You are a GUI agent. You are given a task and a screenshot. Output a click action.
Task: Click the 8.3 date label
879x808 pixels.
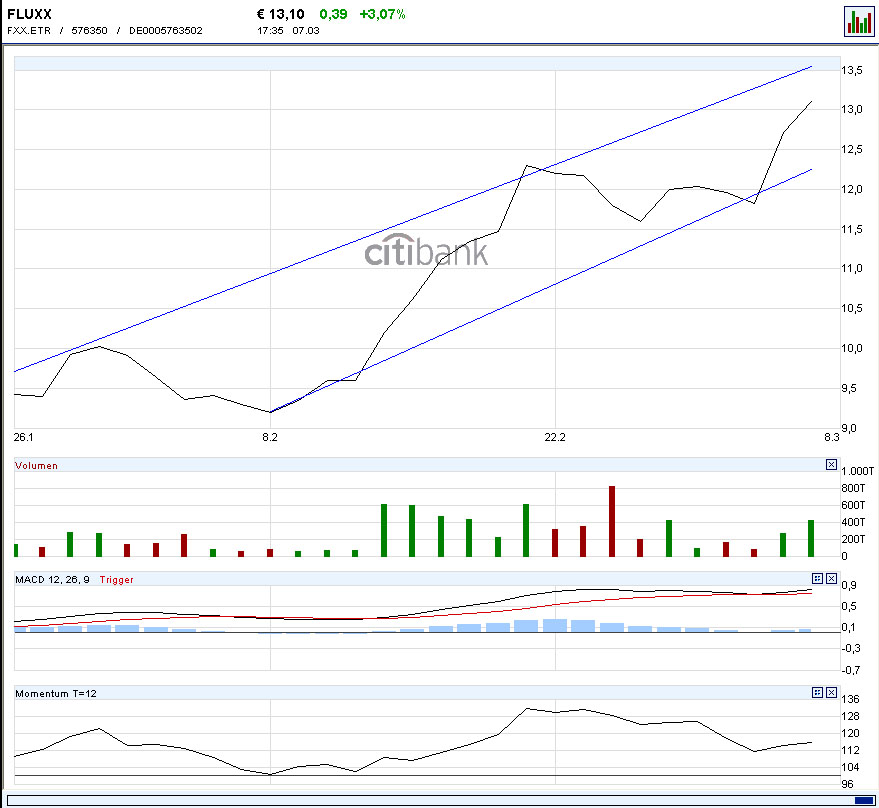pyautogui.click(x=832, y=437)
